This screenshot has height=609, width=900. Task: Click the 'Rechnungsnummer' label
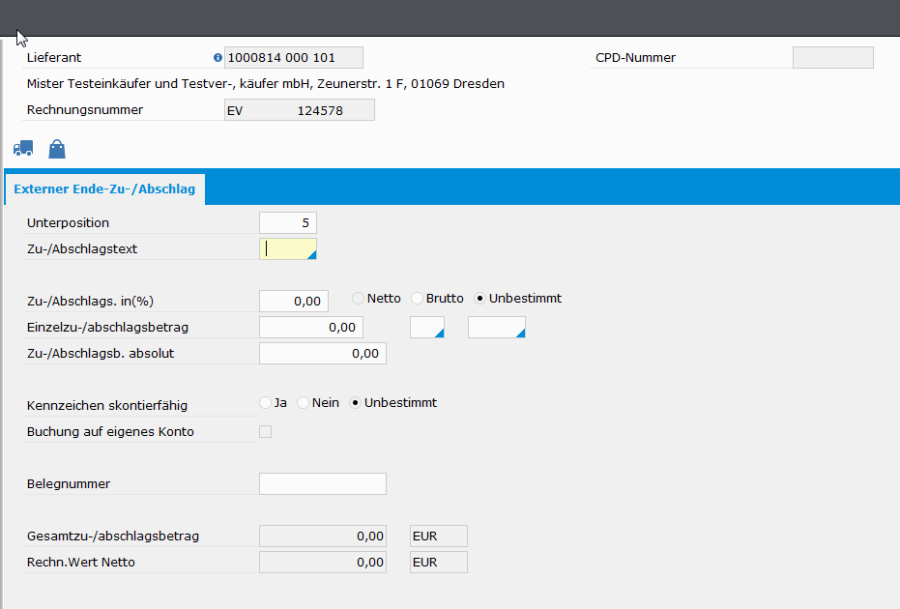(x=85, y=110)
